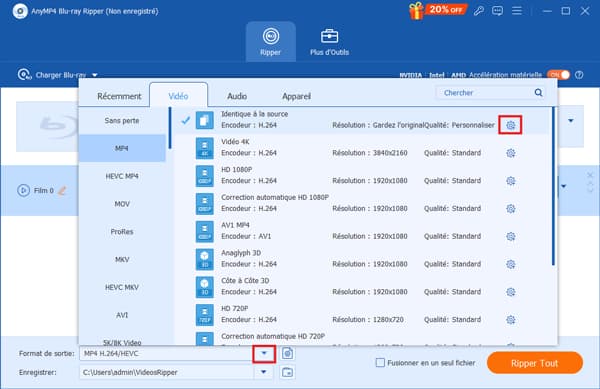Select AVI format category
The width and height of the screenshot is (600, 389).
click(122, 315)
